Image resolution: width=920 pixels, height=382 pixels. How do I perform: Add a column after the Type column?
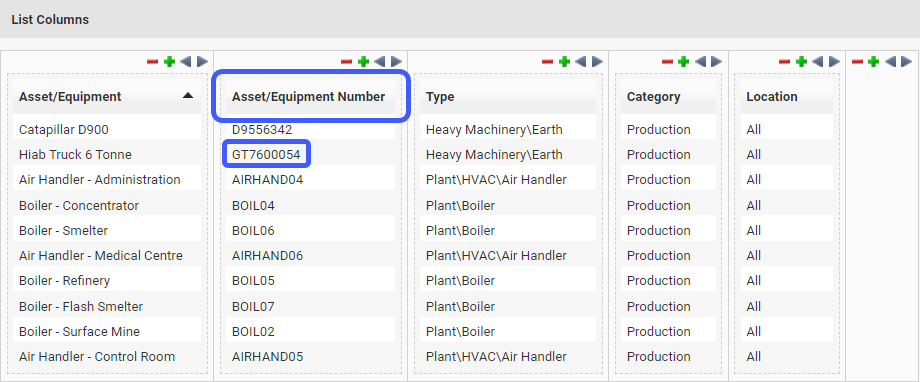[x=564, y=62]
